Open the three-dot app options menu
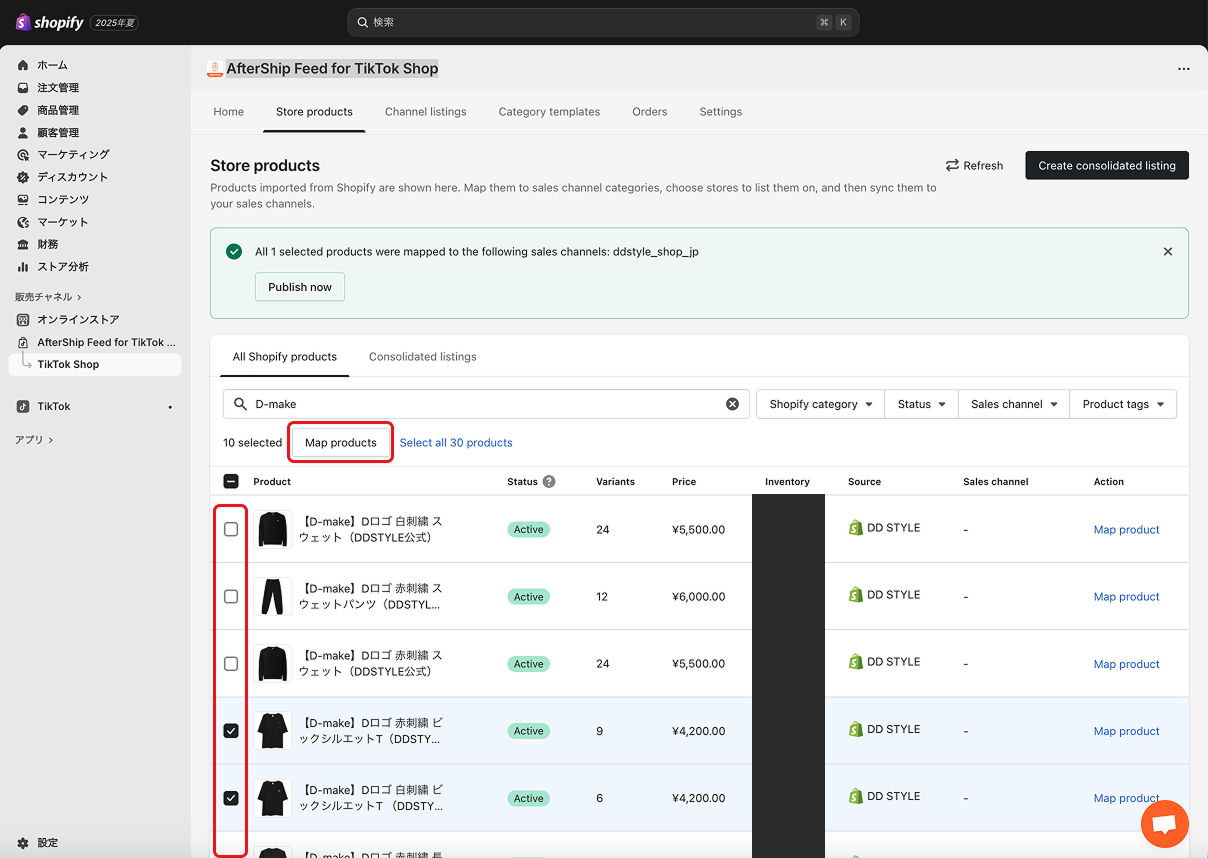This screenshot has height=858, width=1208. tap(1183, 69)
